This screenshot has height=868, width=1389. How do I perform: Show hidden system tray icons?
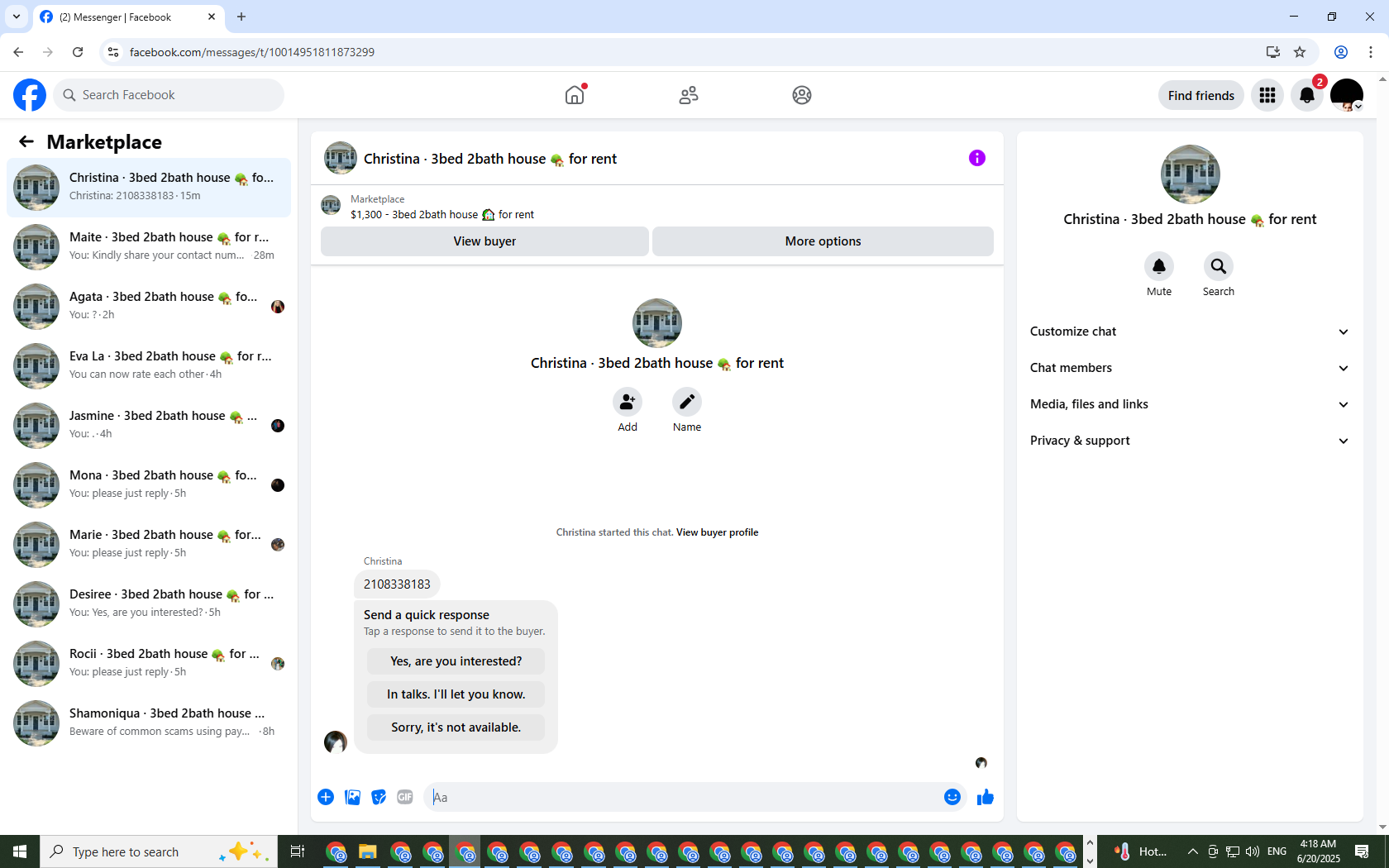1192,851
